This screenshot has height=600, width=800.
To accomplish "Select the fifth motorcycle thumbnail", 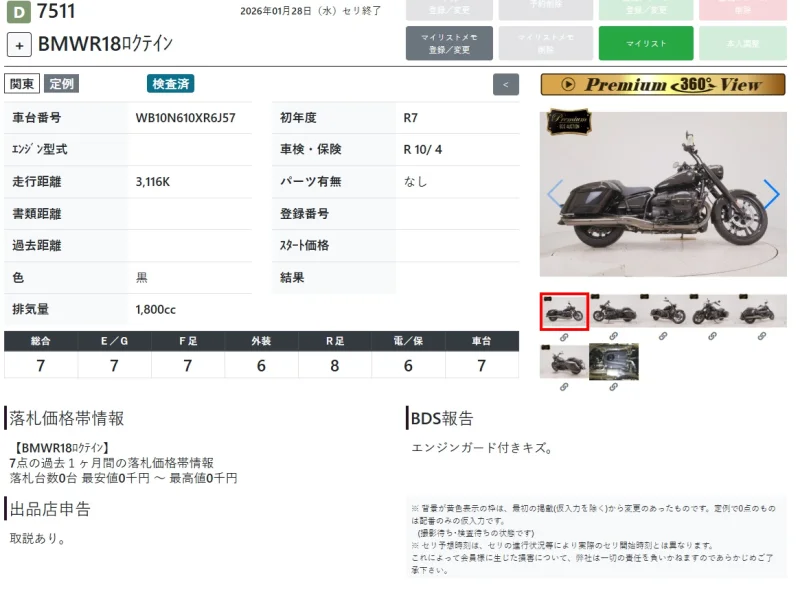I will 762,310.
